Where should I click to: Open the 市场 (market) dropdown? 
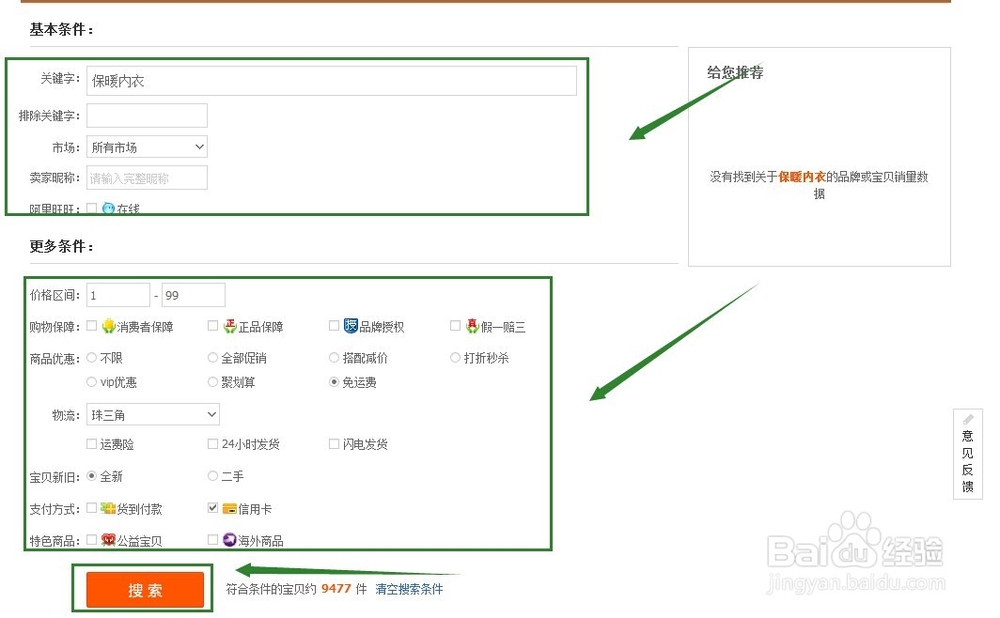click(x=146, y=146)
